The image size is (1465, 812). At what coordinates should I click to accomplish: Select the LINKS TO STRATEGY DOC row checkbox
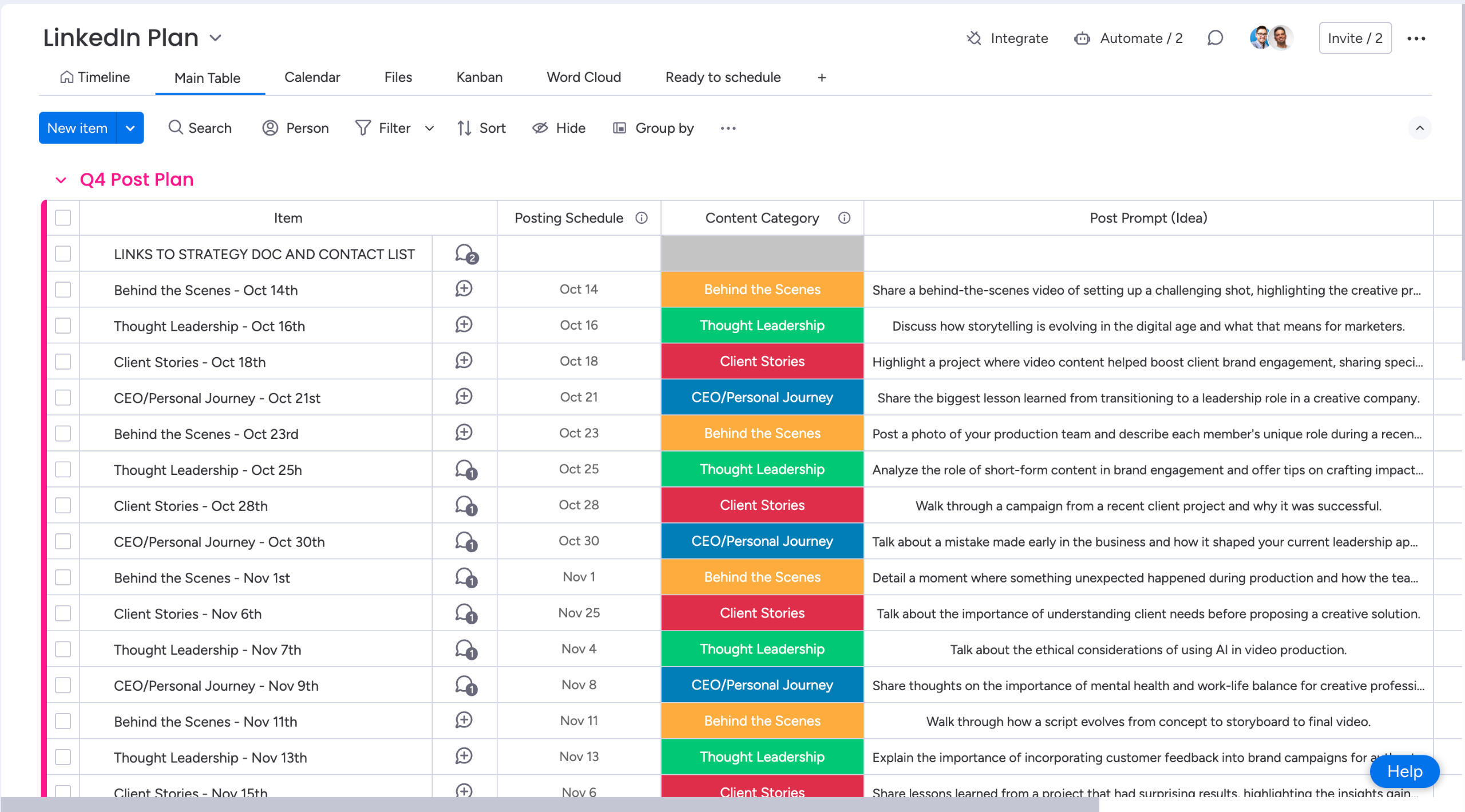click(63, 253)
